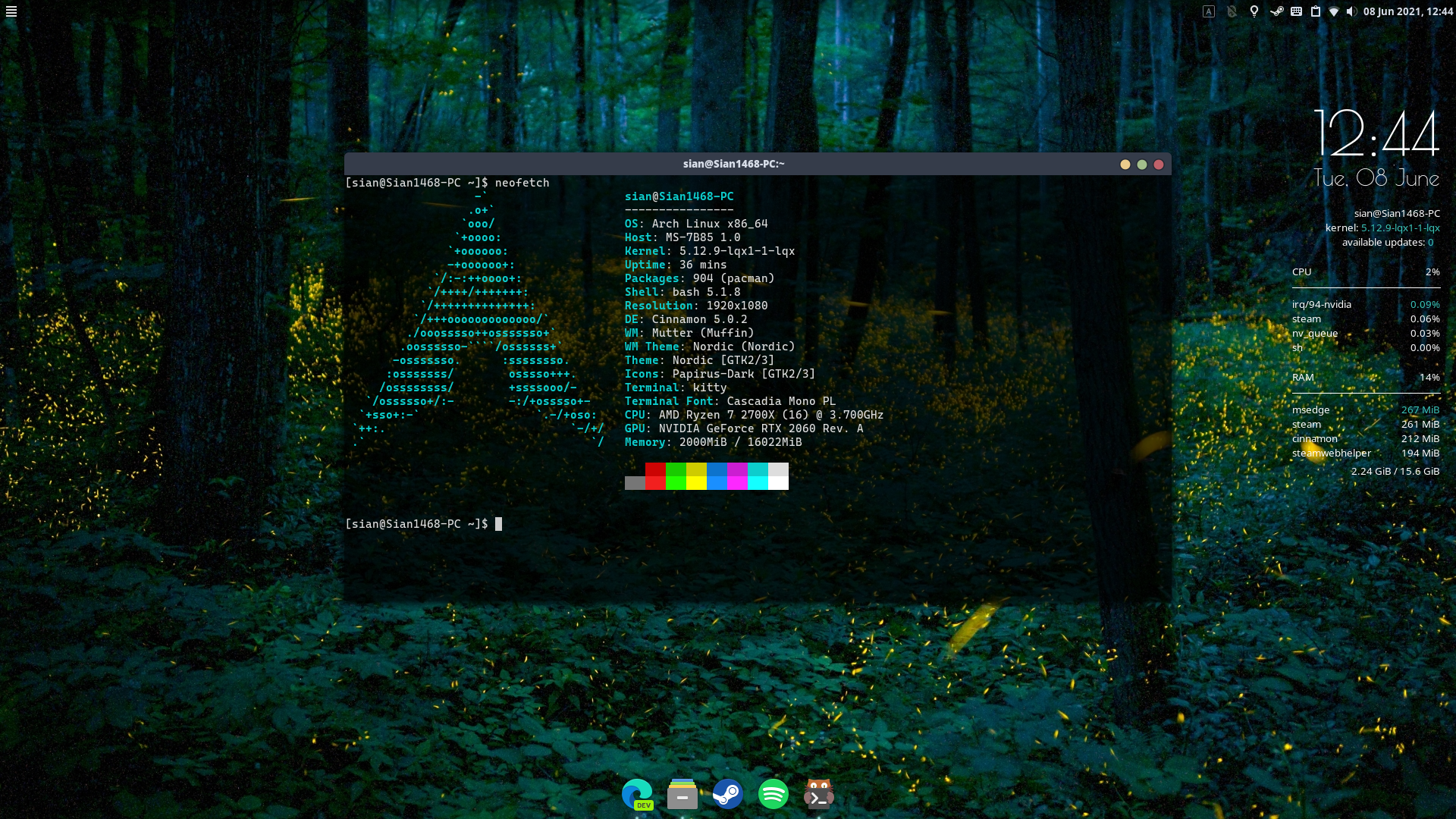The width and height of the screenshot is (1456, 819).
Task: Click the 'Tue, 08 June' desktop date
Action: click(1376, 178)
